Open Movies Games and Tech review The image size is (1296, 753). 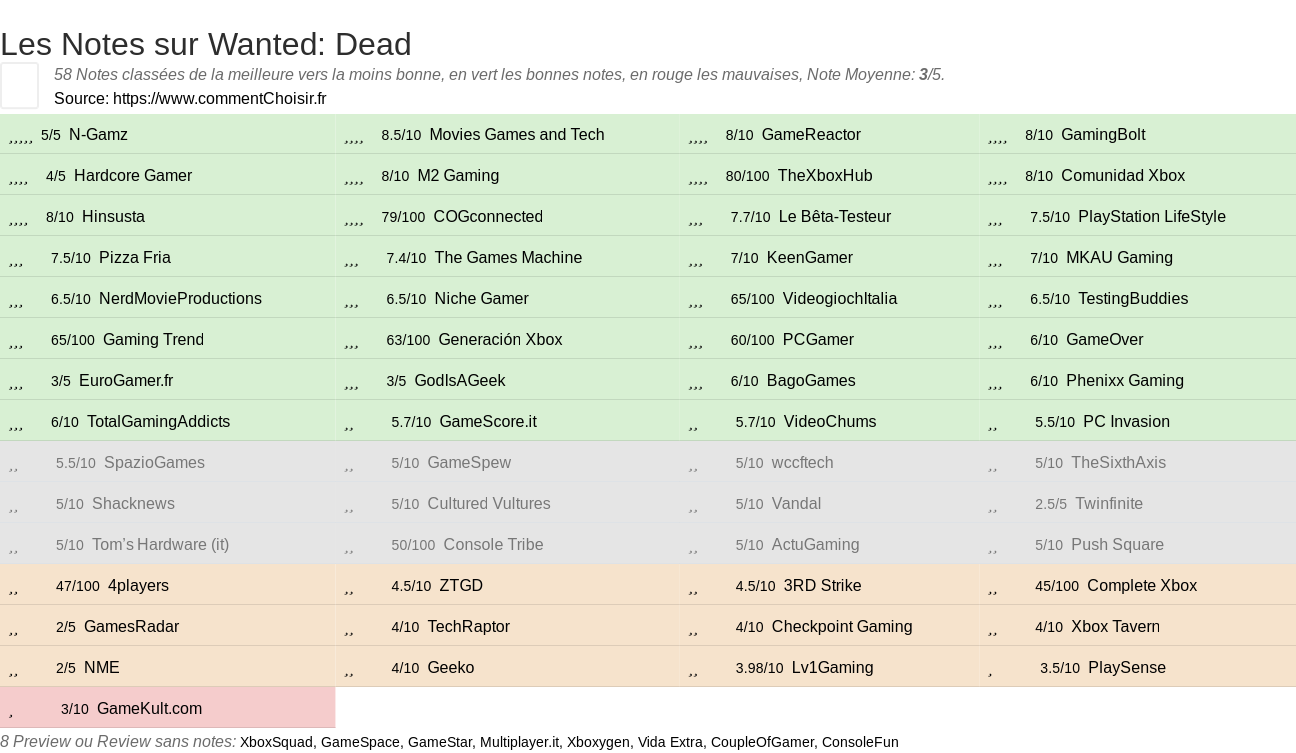coord(517,134)
